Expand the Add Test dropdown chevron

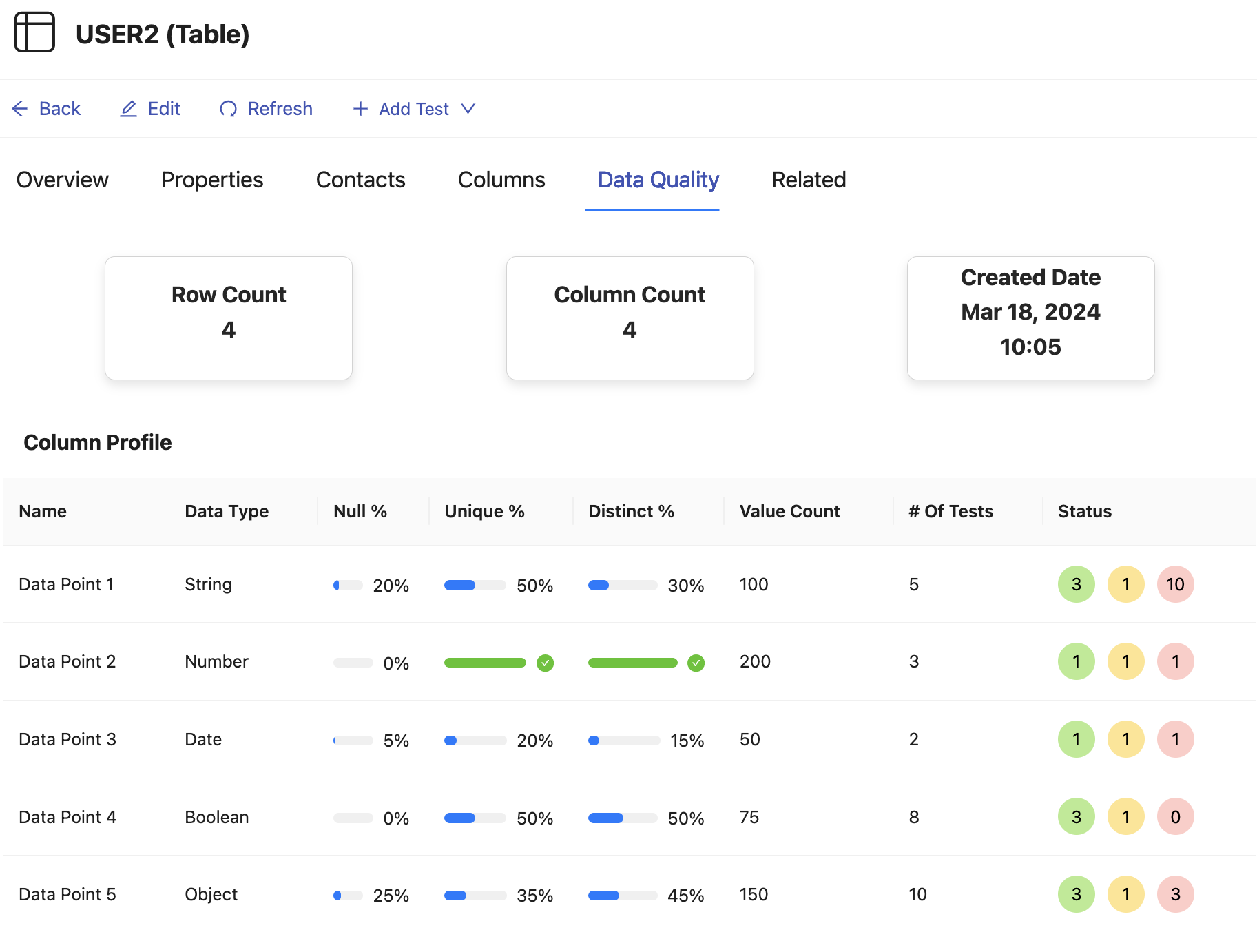pyautogui.click(x=468, y=109)
